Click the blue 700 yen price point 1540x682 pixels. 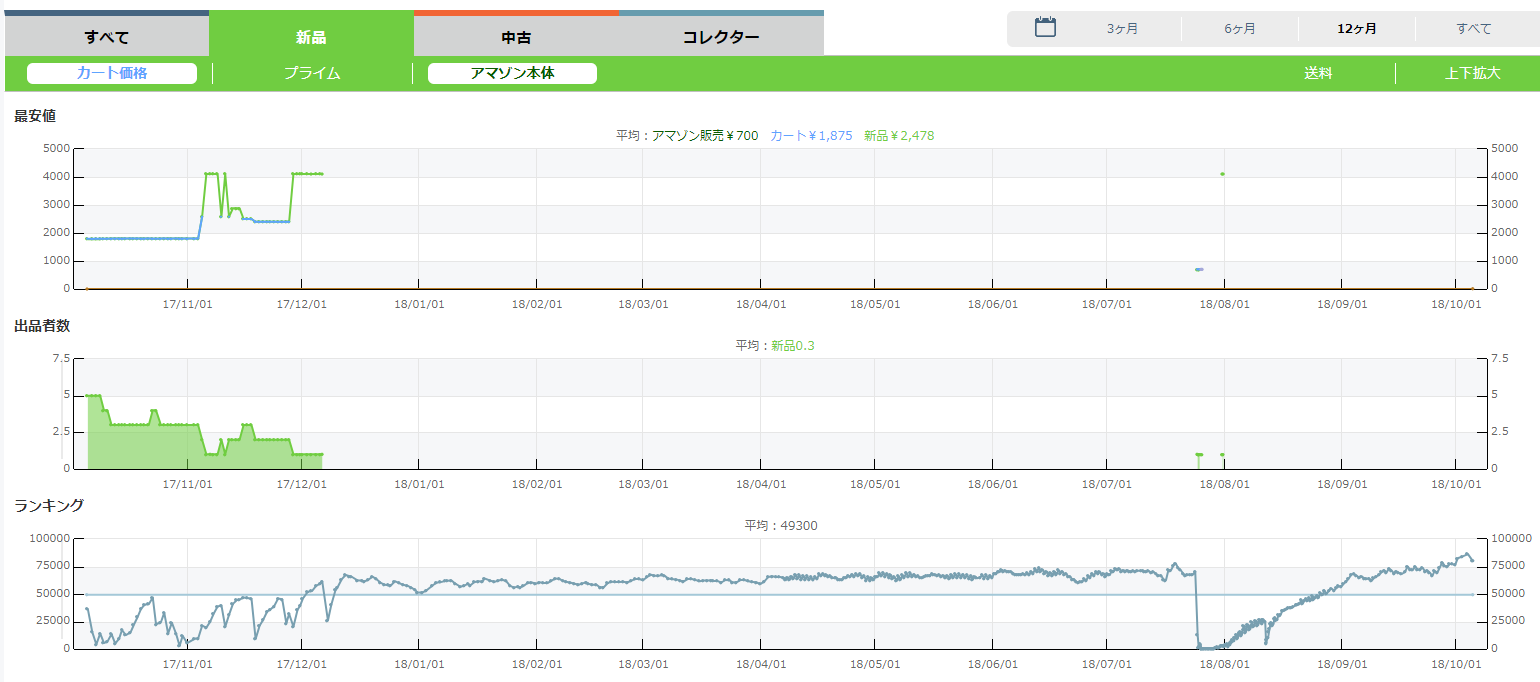(x=1198, y=269)
